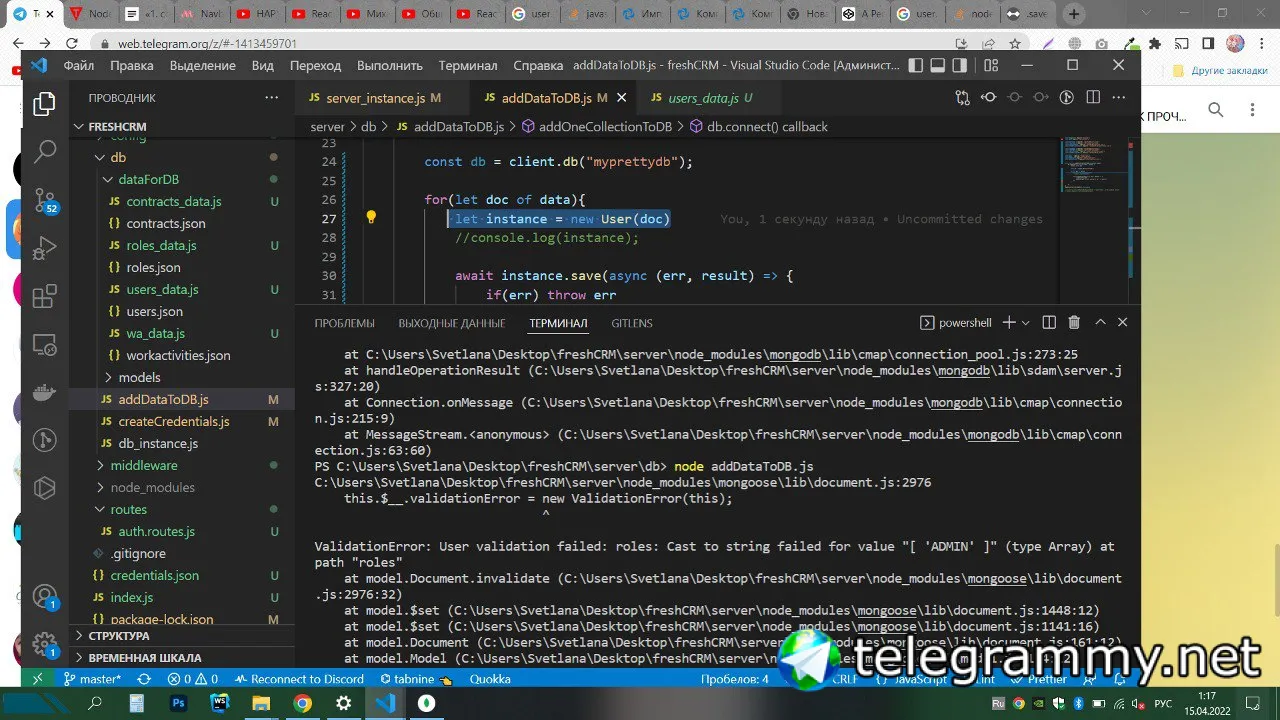
Task: Click the go to previous change icon
Action: click(989, 98)
